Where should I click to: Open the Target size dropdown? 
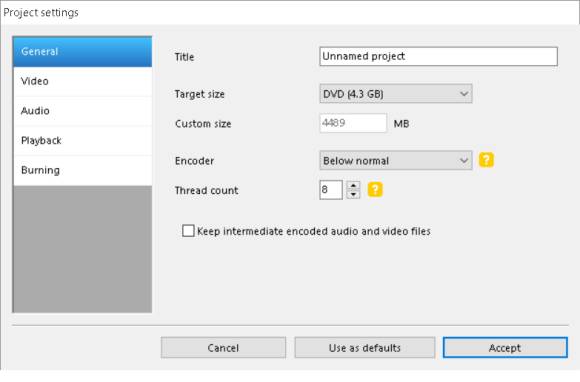pyautogui.click(x=396, y=94)
